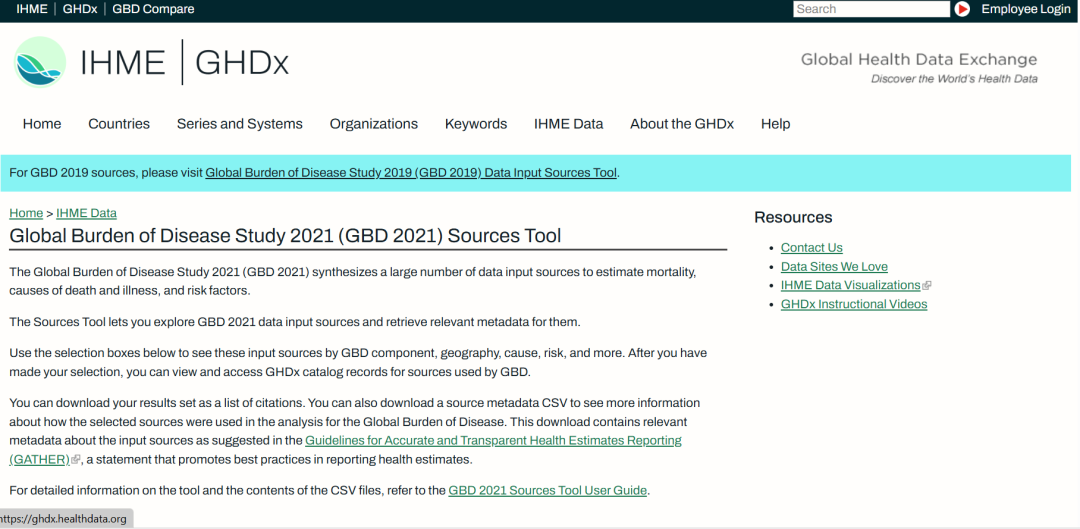Open the About the GHDx menu item
1080x529 pixels.
click(682, 124)
